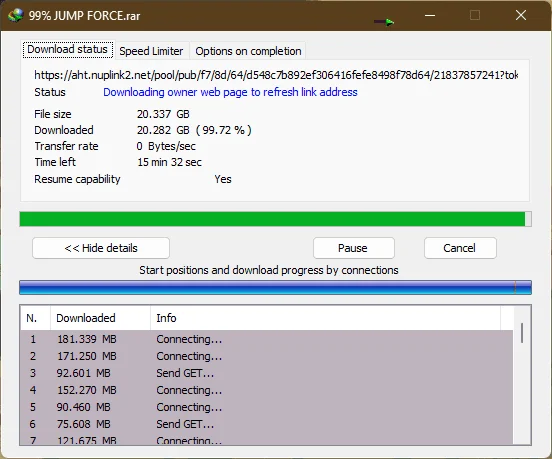Click Connecting info in row 1
This screenshot has width=552, height=459.
point(189,339)
